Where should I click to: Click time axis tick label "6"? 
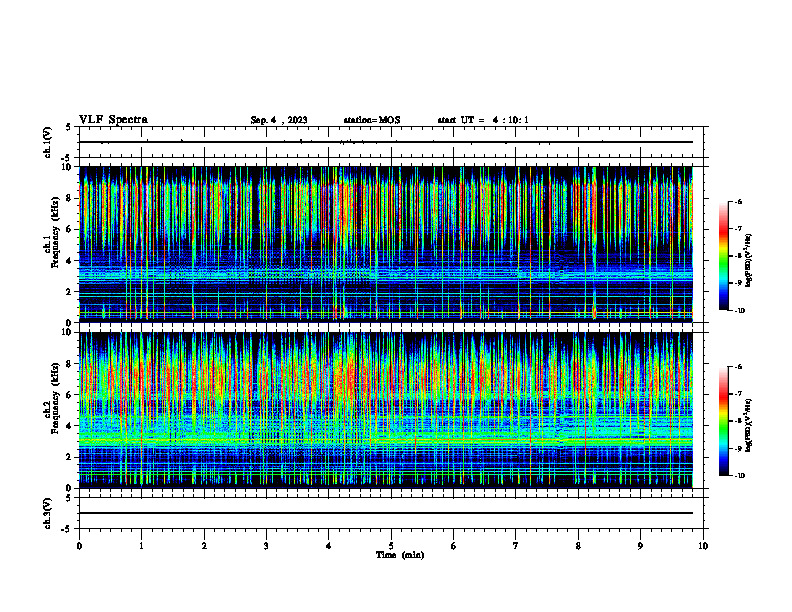click(454, 546)
